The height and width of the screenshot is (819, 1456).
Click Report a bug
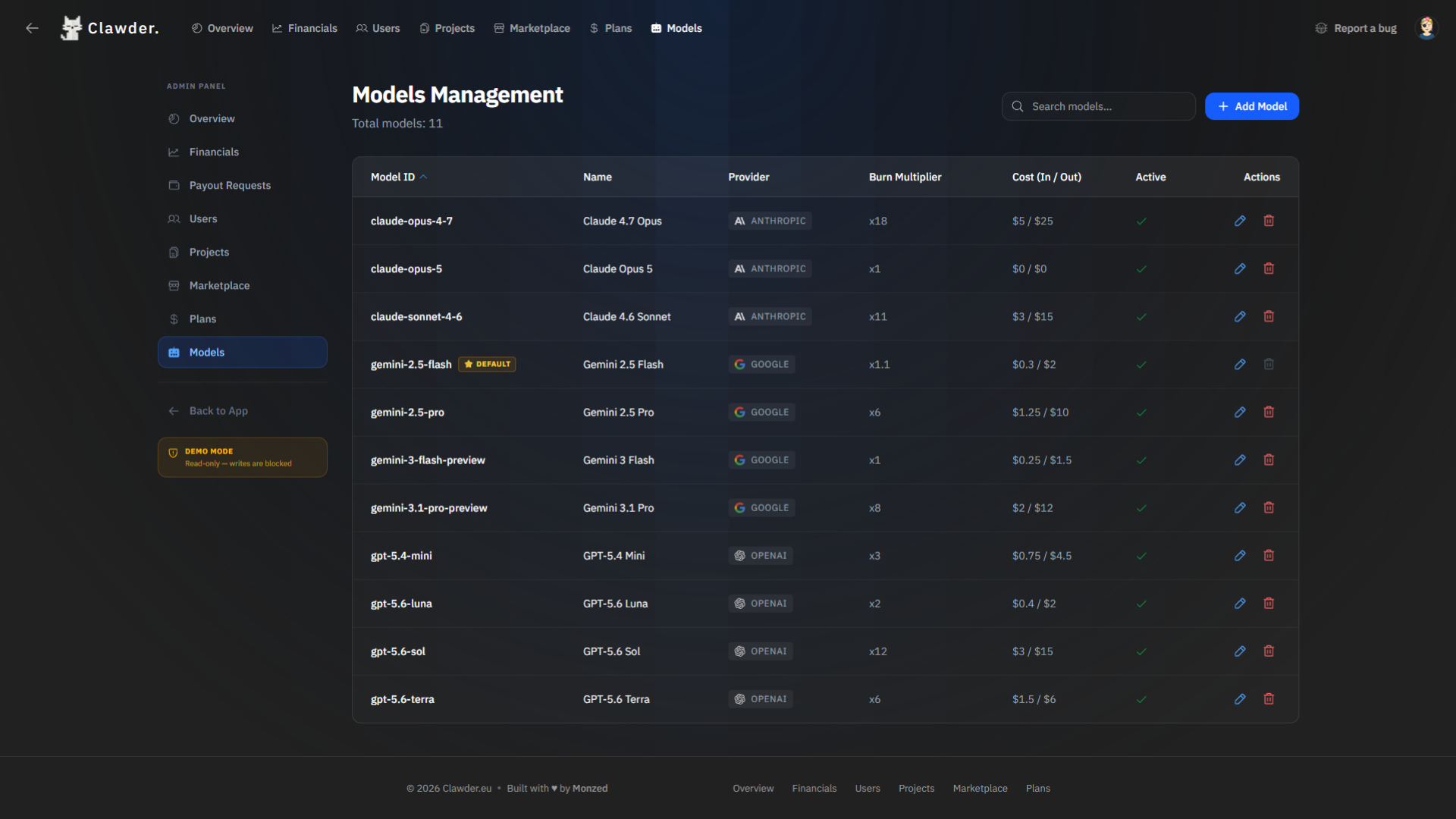click(x=1356, y=28)
